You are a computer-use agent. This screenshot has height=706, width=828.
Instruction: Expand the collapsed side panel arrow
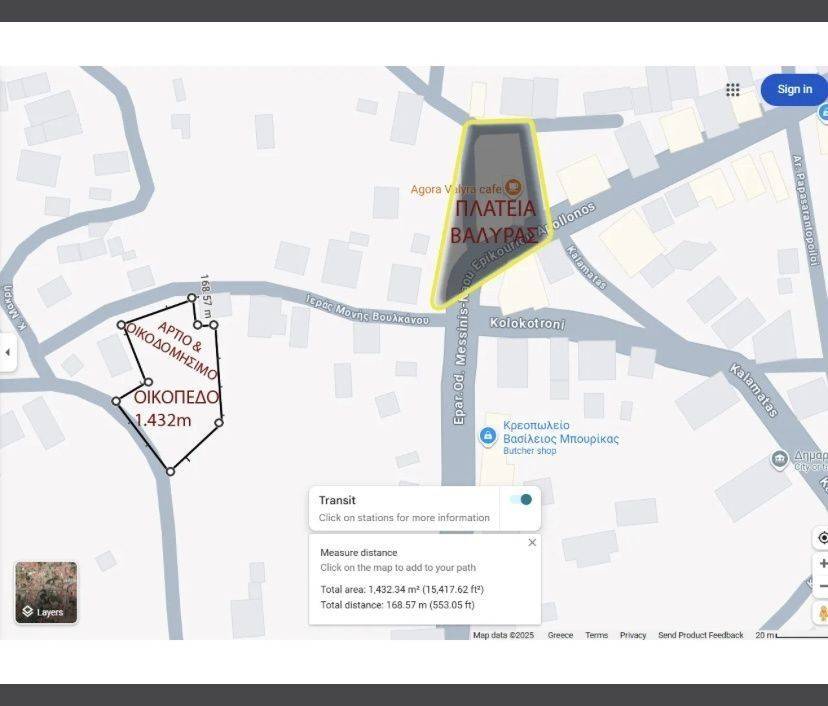(x=8, y=353)
